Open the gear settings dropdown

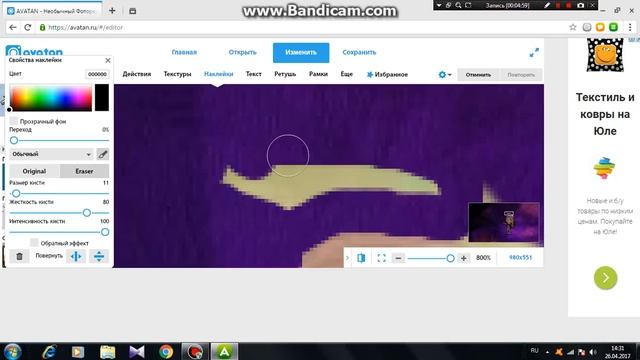pos(444,75)
